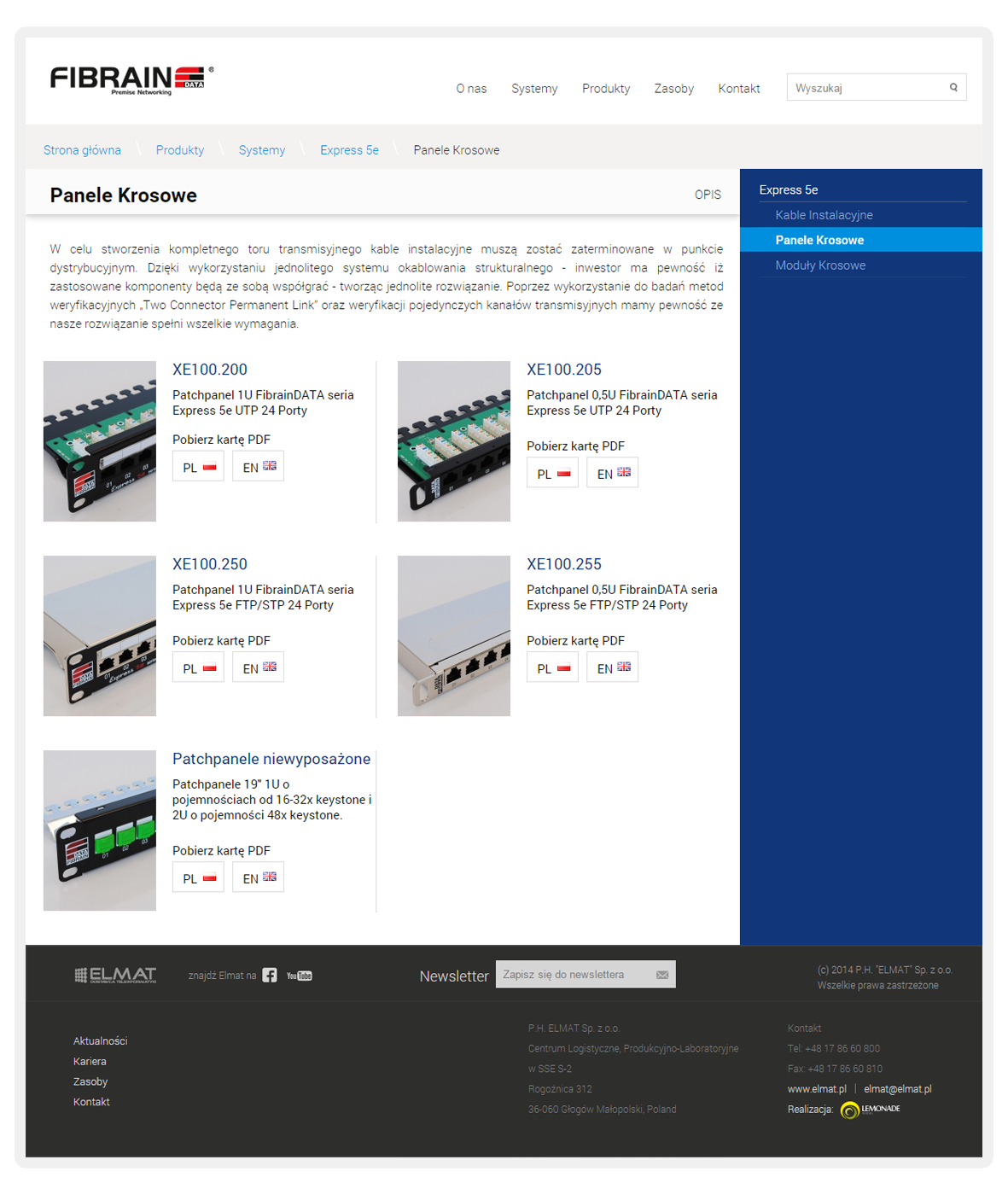Open the XE100.250 product title
The height and width of the screenshot is (1183, 1008).
click(210, 564)
